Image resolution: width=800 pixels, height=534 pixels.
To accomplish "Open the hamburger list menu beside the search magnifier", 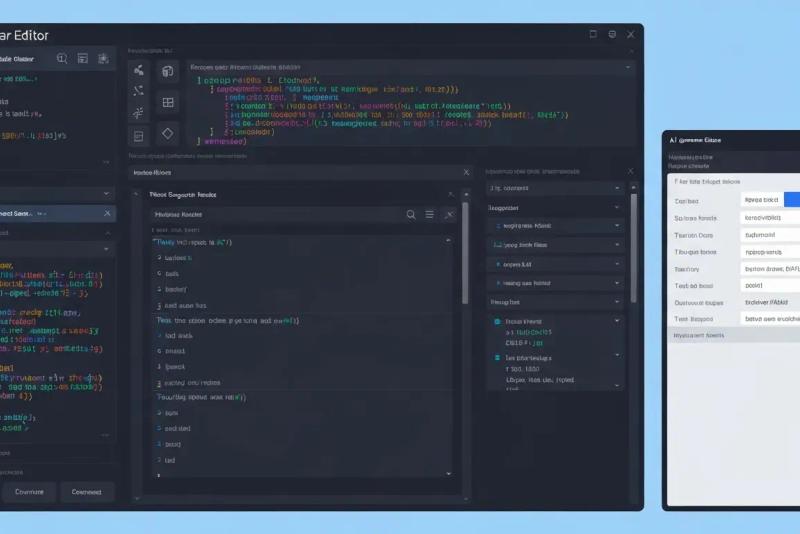I will (430, 215).
